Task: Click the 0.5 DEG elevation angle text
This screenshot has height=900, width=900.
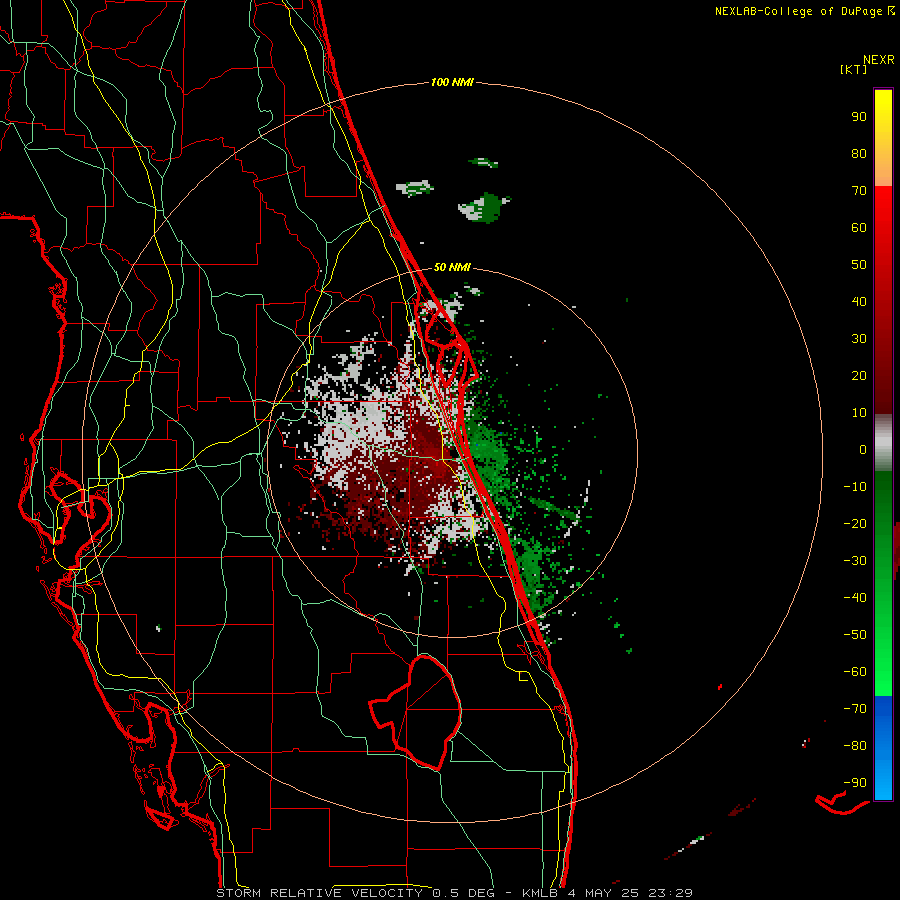Action: coord(464,893)
